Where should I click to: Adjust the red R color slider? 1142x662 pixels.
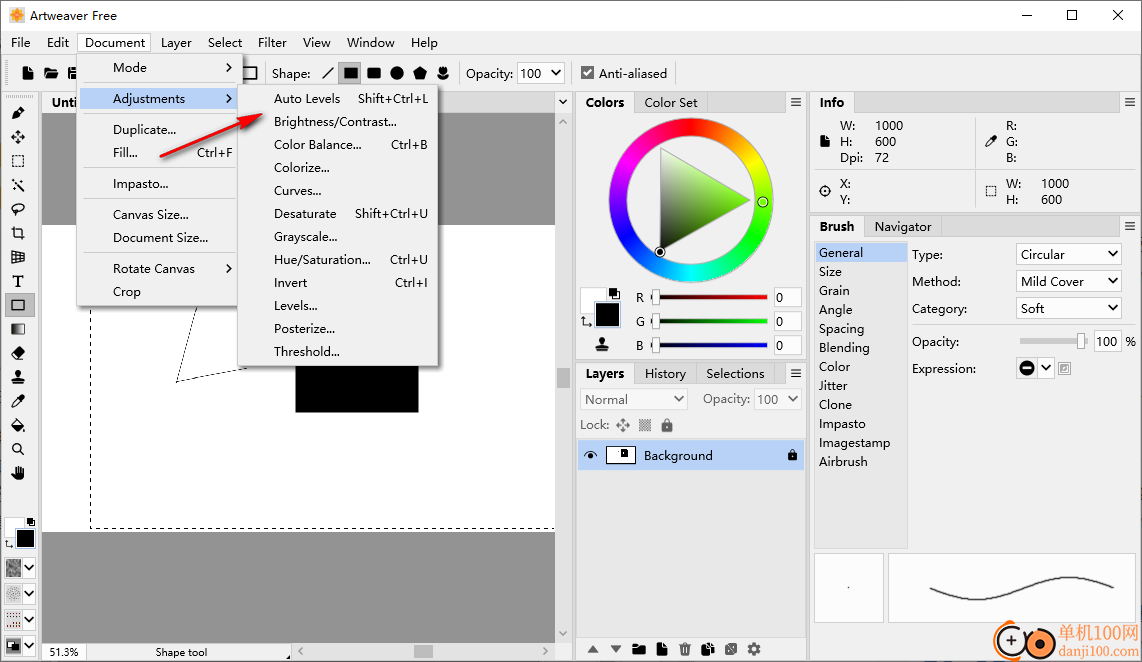point(710,297)
